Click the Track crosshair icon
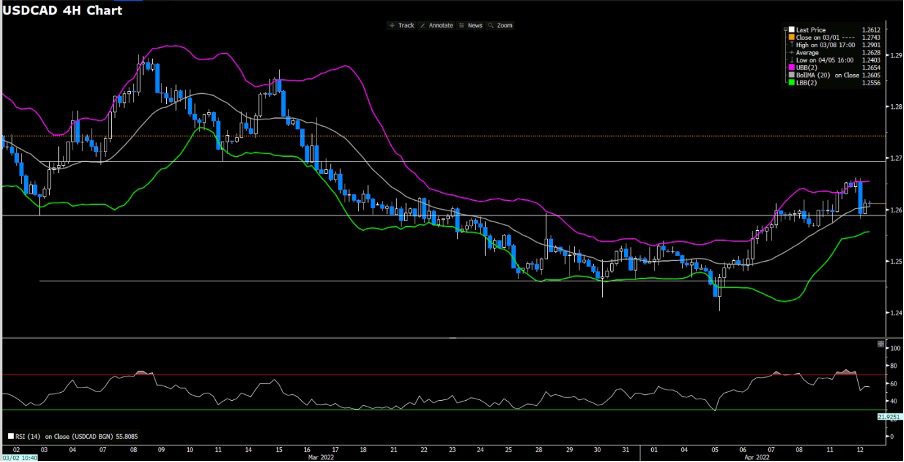Screen dimensions: 904x462 [393, 25]
